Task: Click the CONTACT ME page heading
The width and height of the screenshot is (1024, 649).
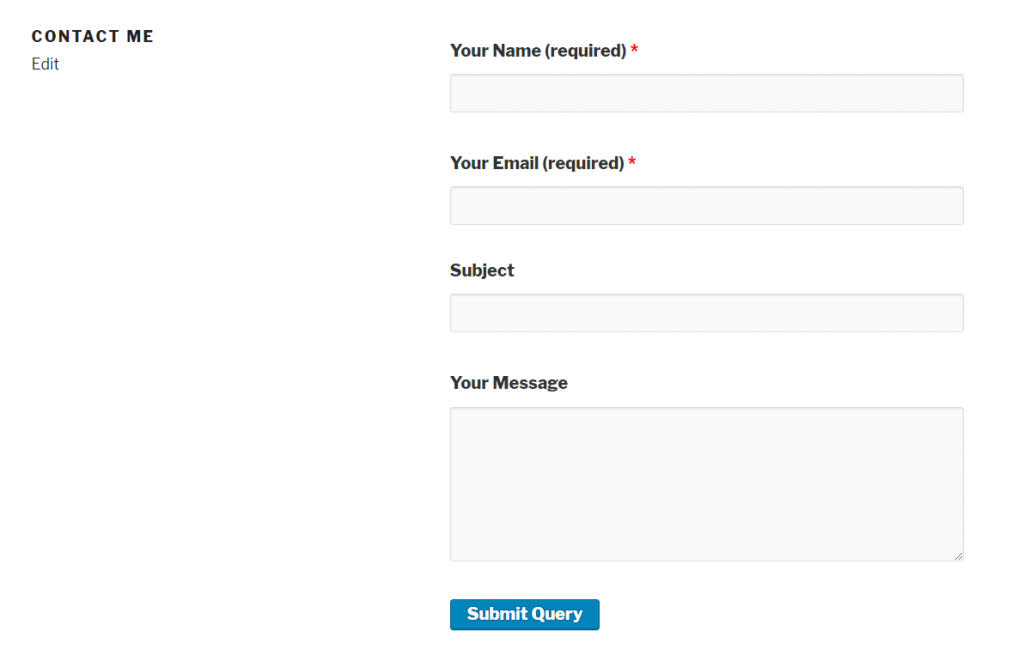Action: tap(92, 36)
